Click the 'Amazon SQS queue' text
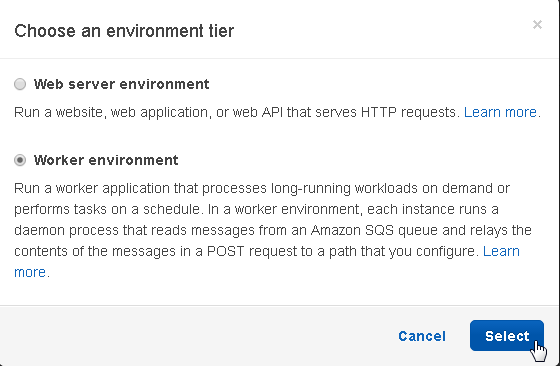The image size is (560, 366). (374, 230)
